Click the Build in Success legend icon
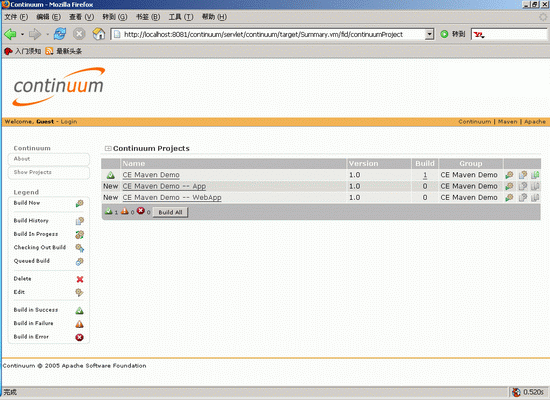 click(80, 311)
